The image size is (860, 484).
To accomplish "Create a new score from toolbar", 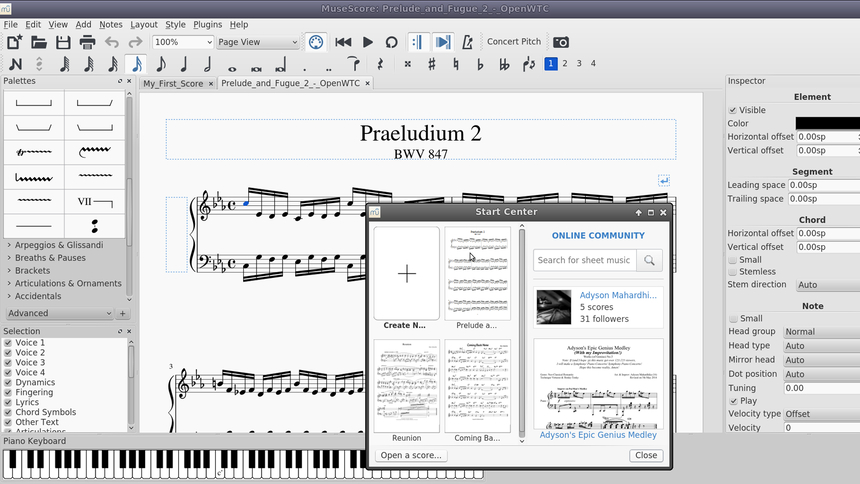I will (14, 42).
